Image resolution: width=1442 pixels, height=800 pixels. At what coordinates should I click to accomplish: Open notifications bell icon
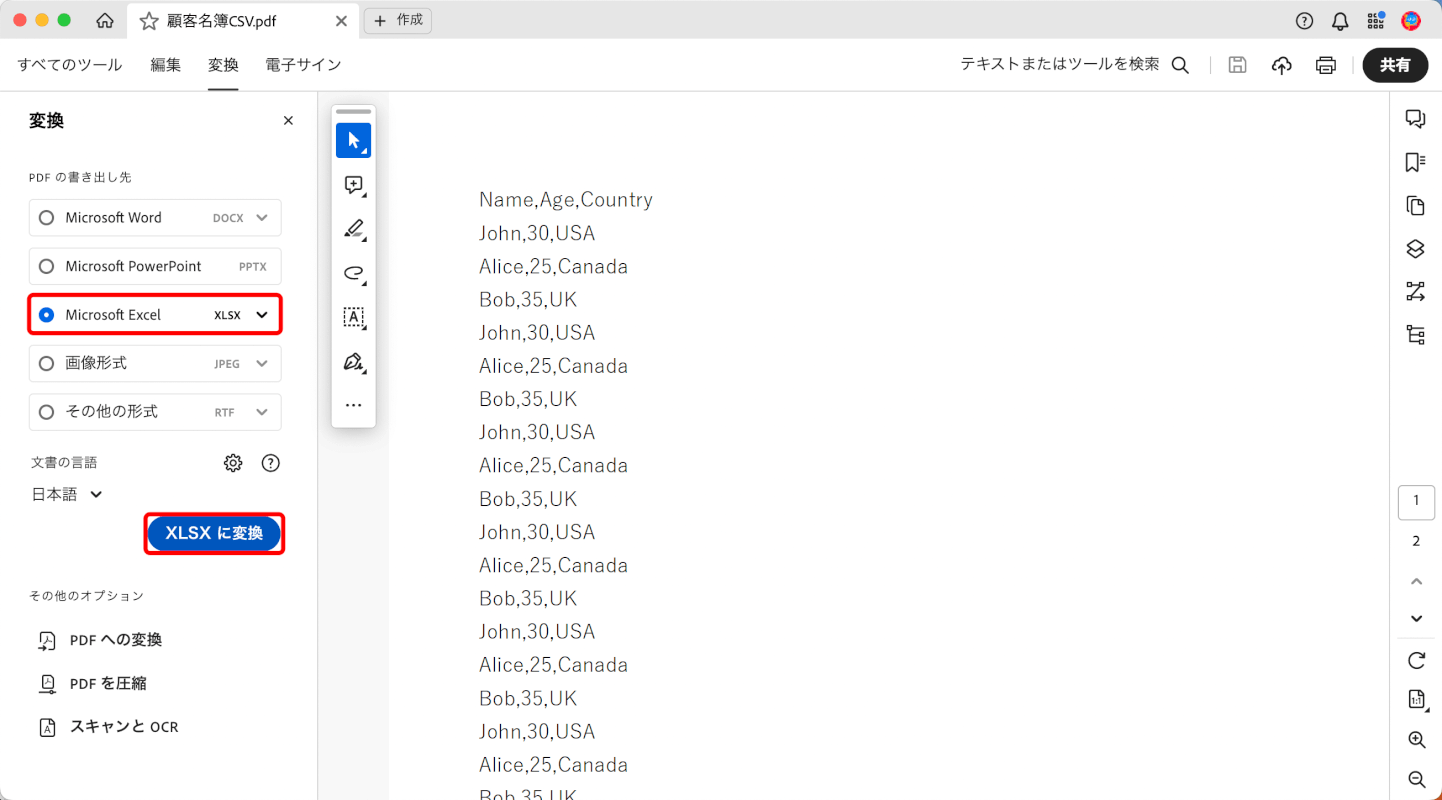pos(1340,21)
